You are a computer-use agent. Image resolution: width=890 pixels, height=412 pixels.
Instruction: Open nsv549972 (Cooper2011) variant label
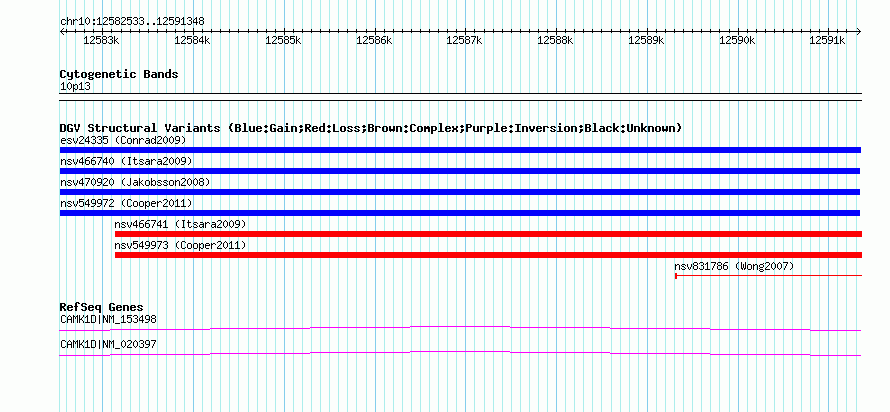tap(126, 203)
